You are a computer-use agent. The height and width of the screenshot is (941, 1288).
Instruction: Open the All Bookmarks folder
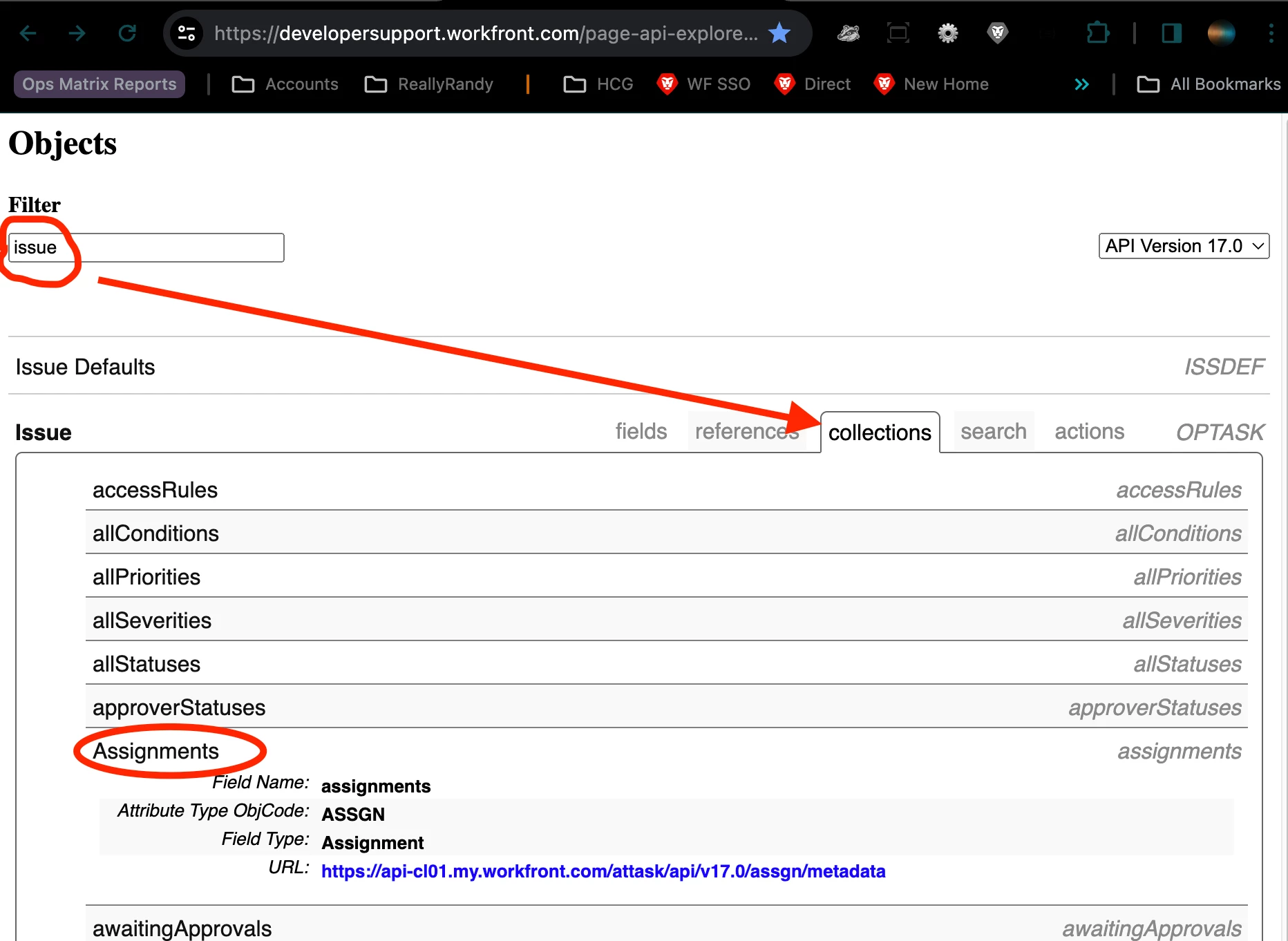pyautogui.click(x=1209, y=84)
